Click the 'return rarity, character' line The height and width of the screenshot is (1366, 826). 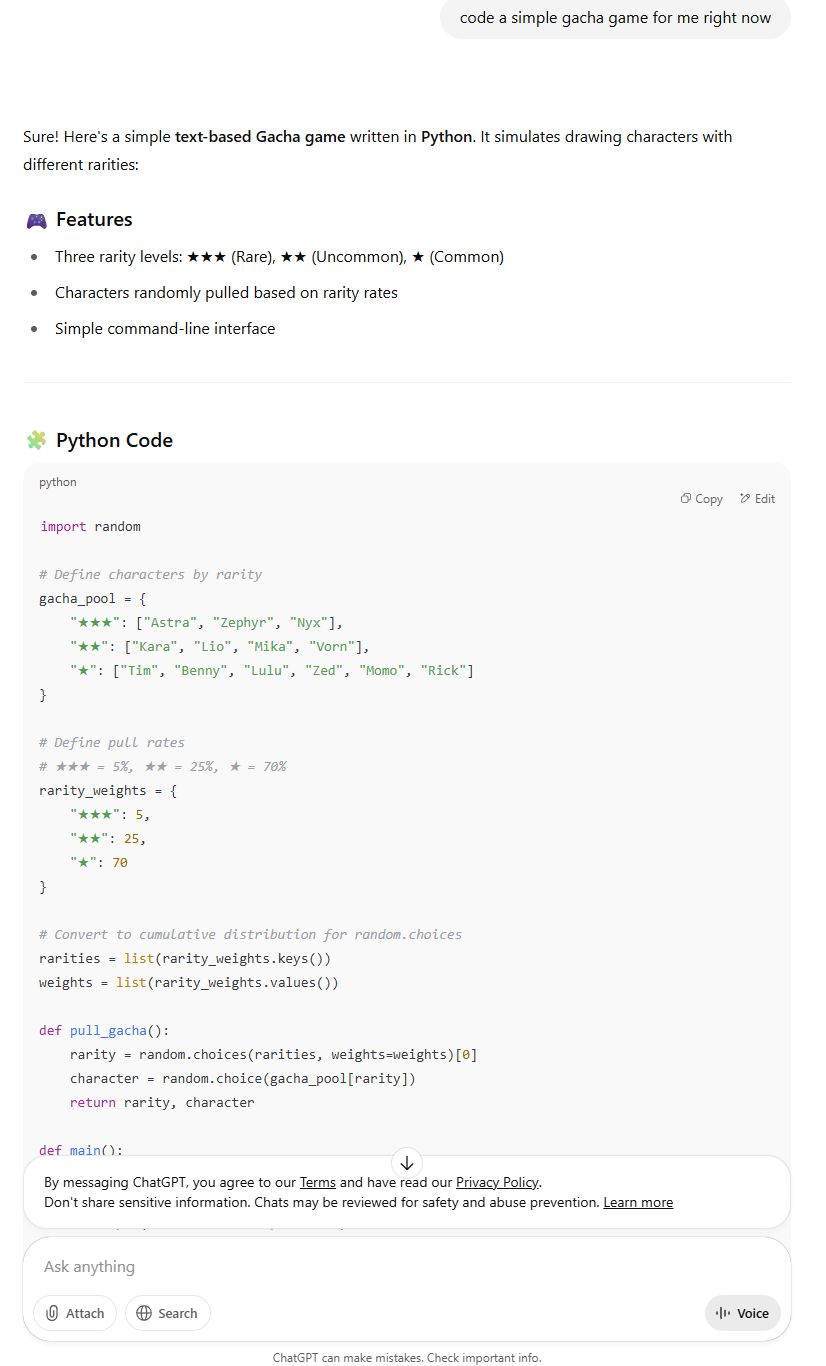(x=162, y=1102)
